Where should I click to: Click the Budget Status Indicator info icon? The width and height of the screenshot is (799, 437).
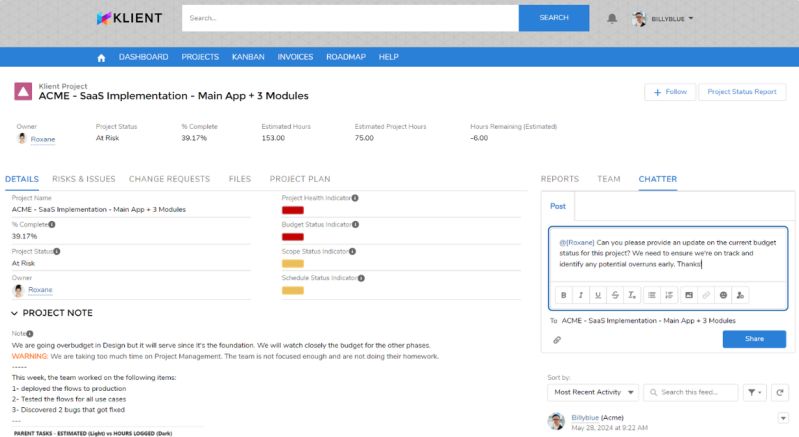[x=356, y=224]
